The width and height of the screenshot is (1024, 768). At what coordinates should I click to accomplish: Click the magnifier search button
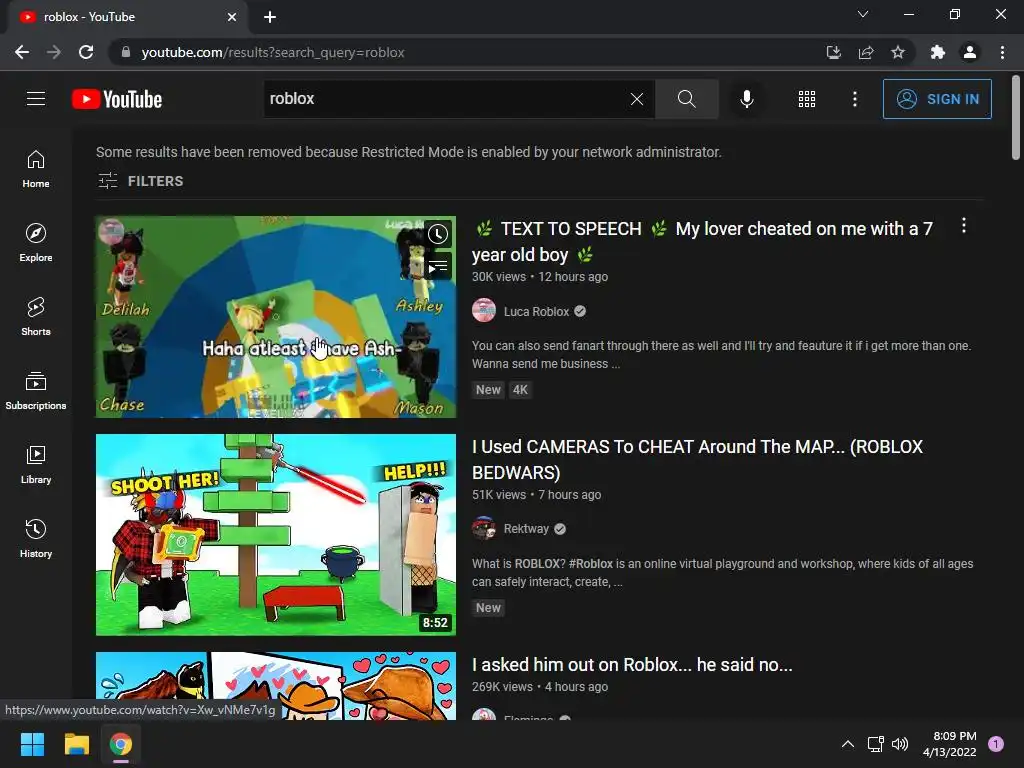tap(686, 99)
